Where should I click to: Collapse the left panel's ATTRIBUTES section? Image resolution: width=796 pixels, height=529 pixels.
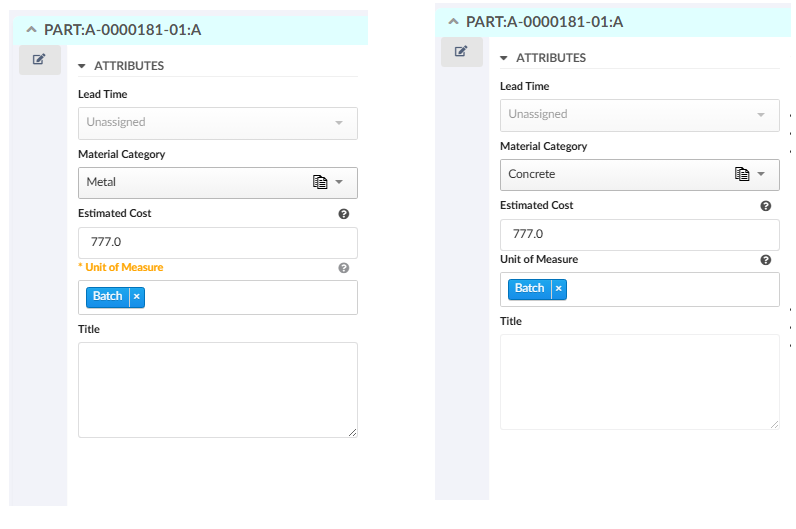point(83,66)
